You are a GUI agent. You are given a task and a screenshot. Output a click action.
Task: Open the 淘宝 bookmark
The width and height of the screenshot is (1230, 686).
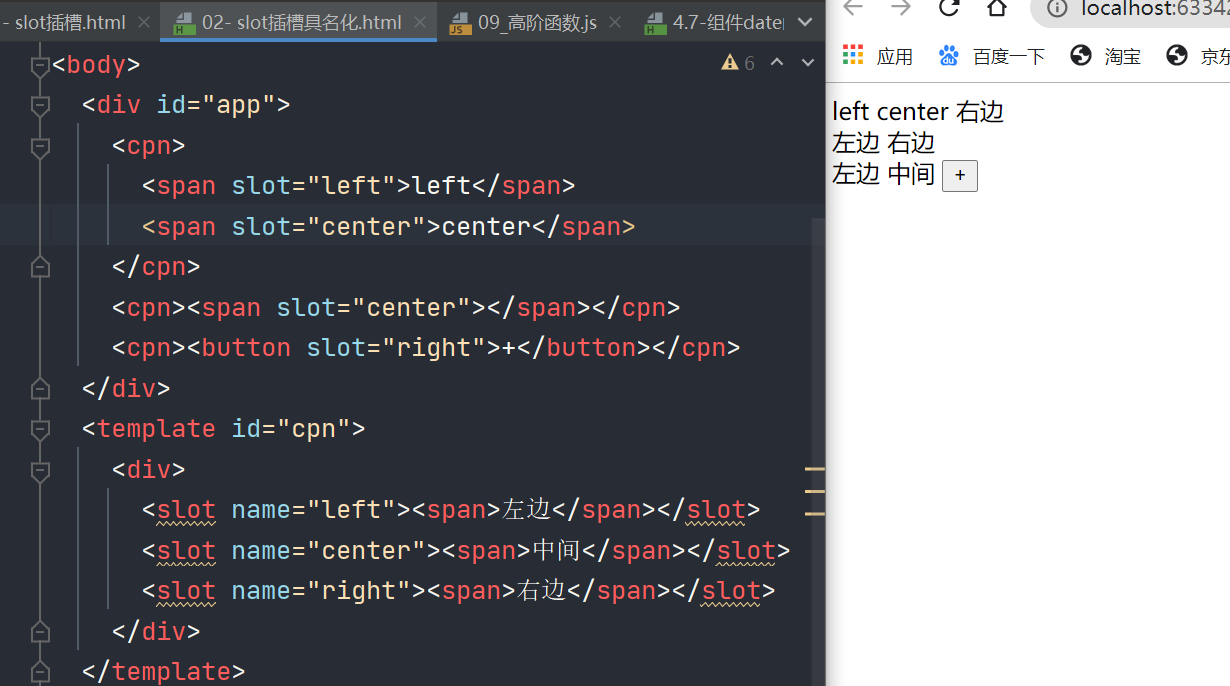coord(1105,56)
